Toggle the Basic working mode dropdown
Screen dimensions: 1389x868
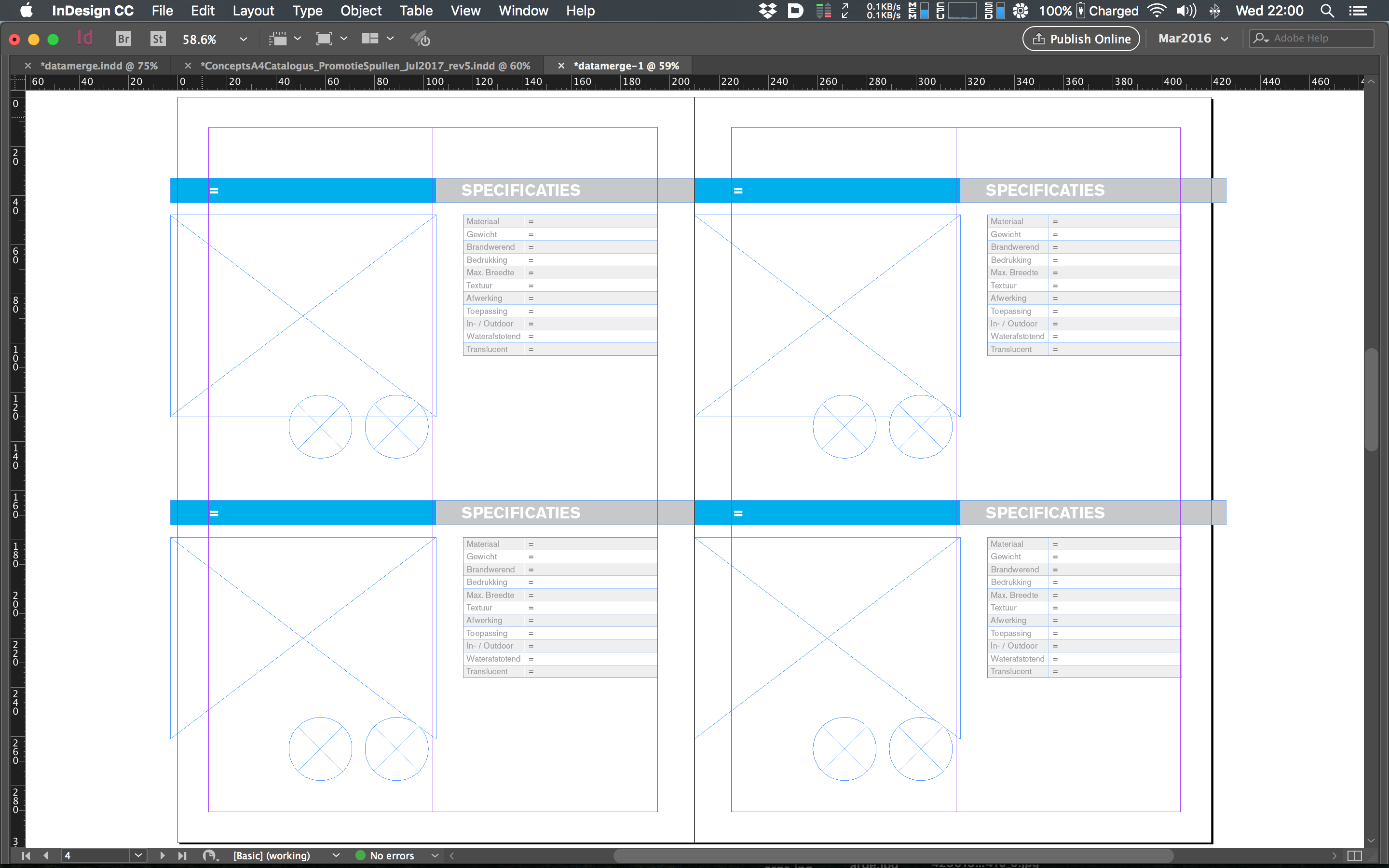coord(337,855)
